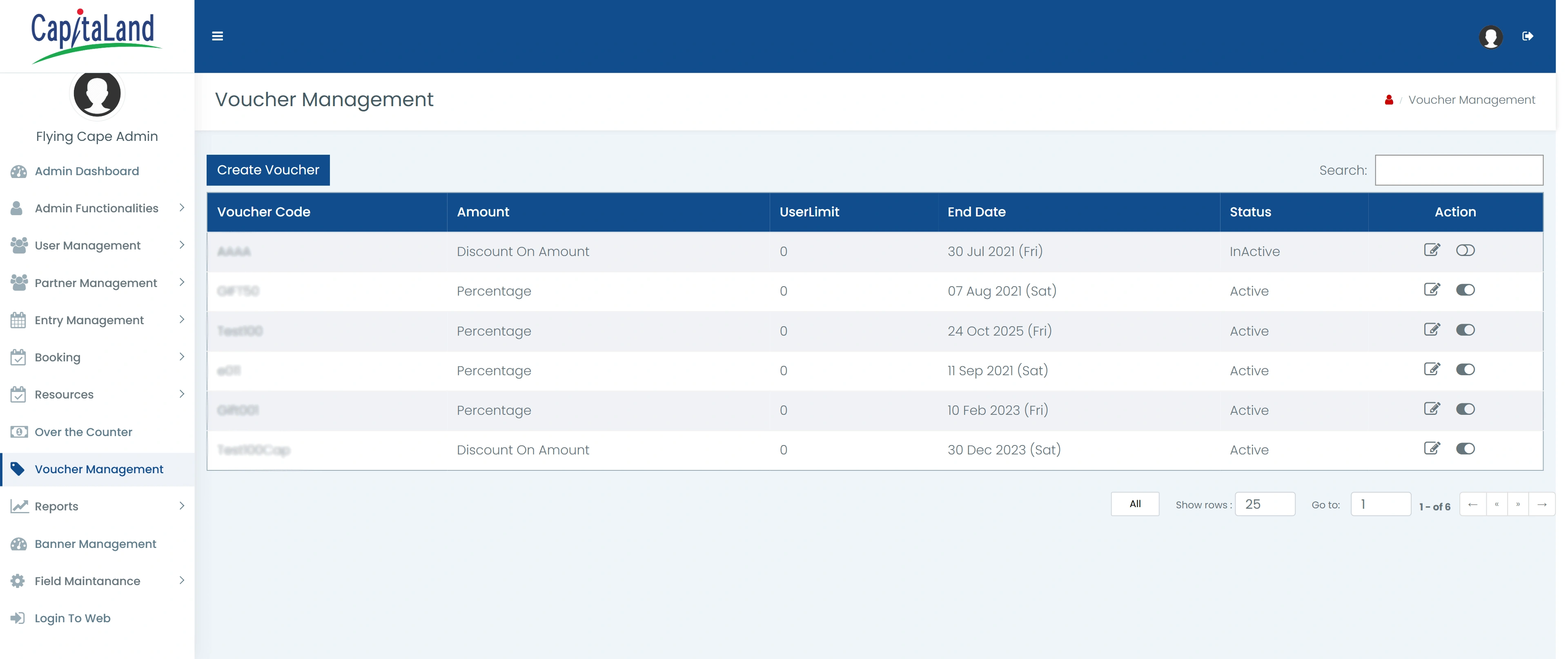The height and width of the screenshot is (659, 1568).
Task: Expand the Booking sidebar section
Action: 181,357
